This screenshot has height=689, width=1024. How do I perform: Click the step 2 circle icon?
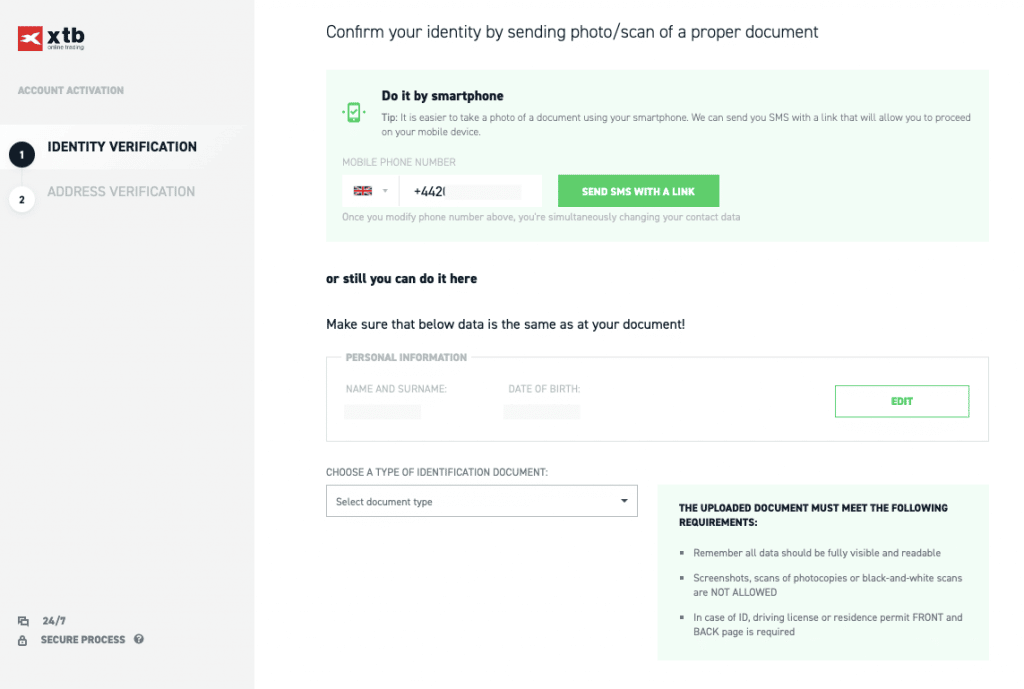pos(21,199)
